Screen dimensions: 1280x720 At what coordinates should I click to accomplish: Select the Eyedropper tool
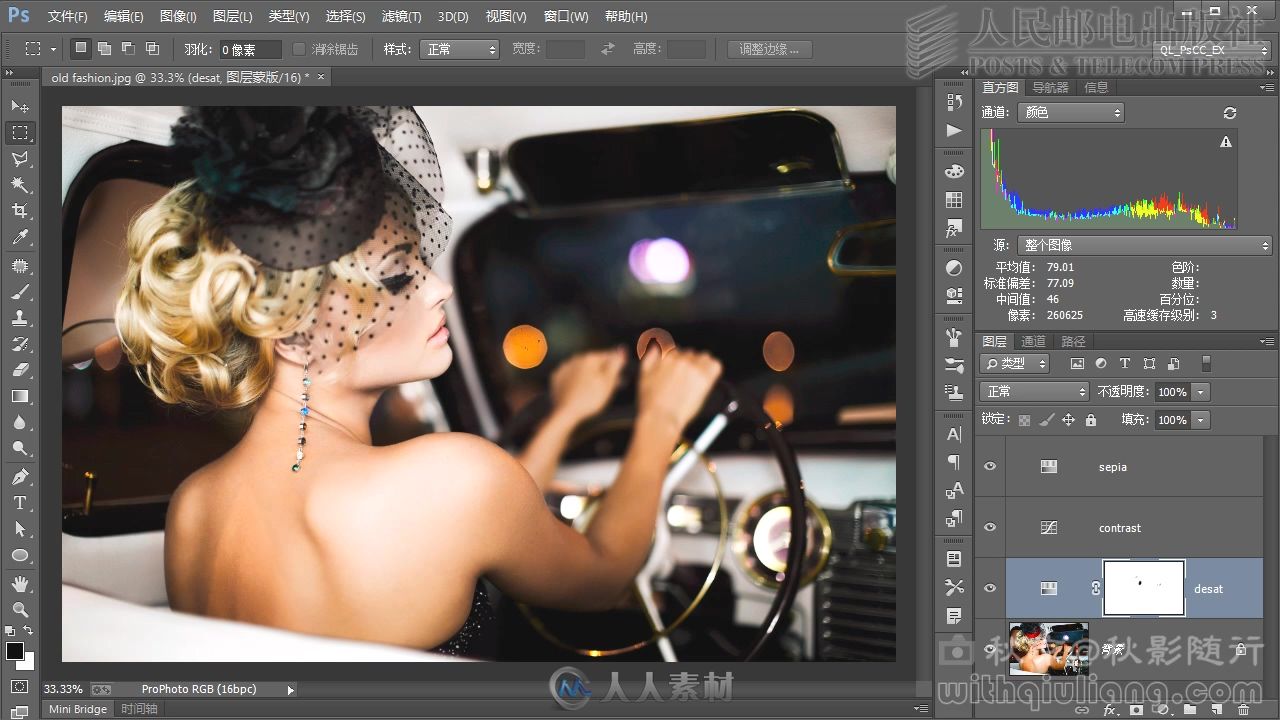20,238
